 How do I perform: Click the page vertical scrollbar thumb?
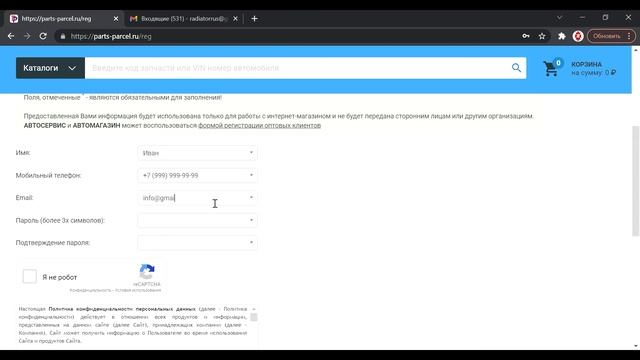[x=636, y=181]
